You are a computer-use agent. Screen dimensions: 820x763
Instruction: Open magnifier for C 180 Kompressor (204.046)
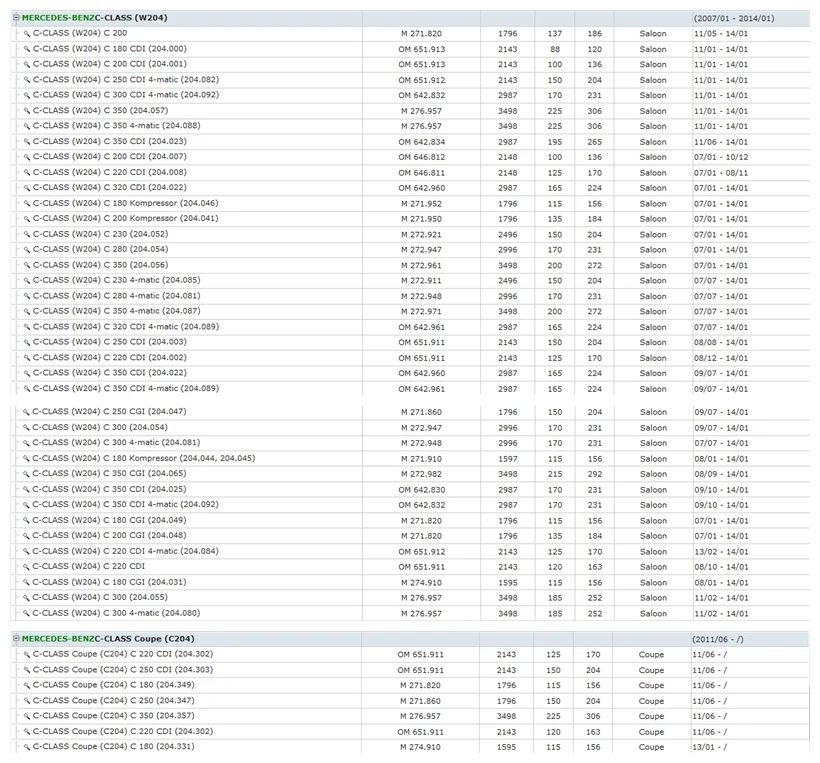(27, 203)
